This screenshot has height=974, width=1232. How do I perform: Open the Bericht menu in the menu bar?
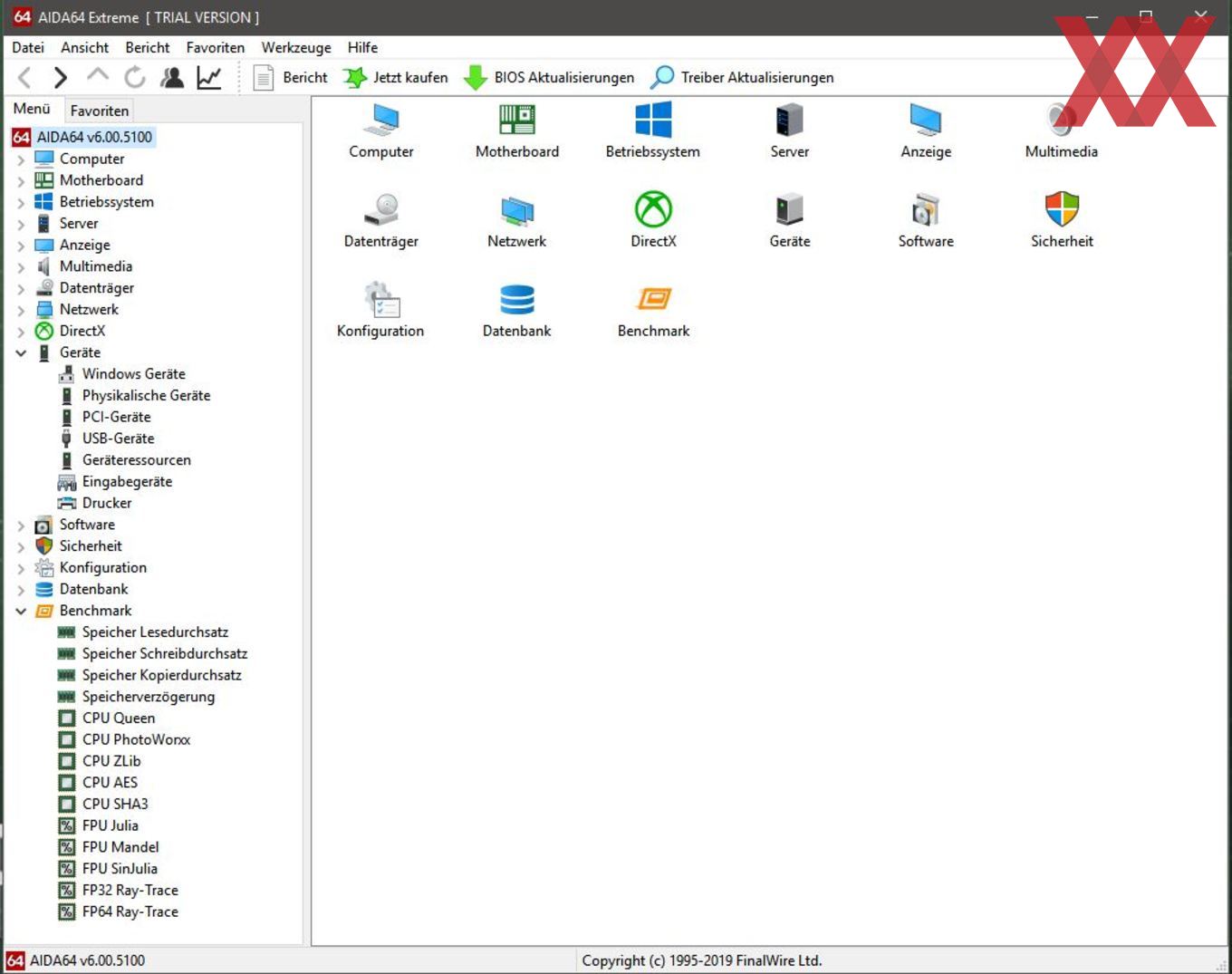click(x=148, y=47)
